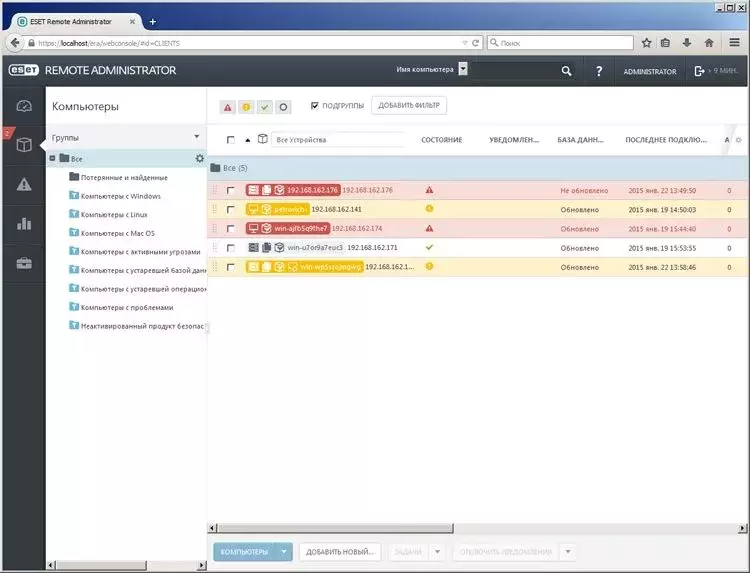
Task: Click the groups panel horizontal scrollbar
Action: 101,565
